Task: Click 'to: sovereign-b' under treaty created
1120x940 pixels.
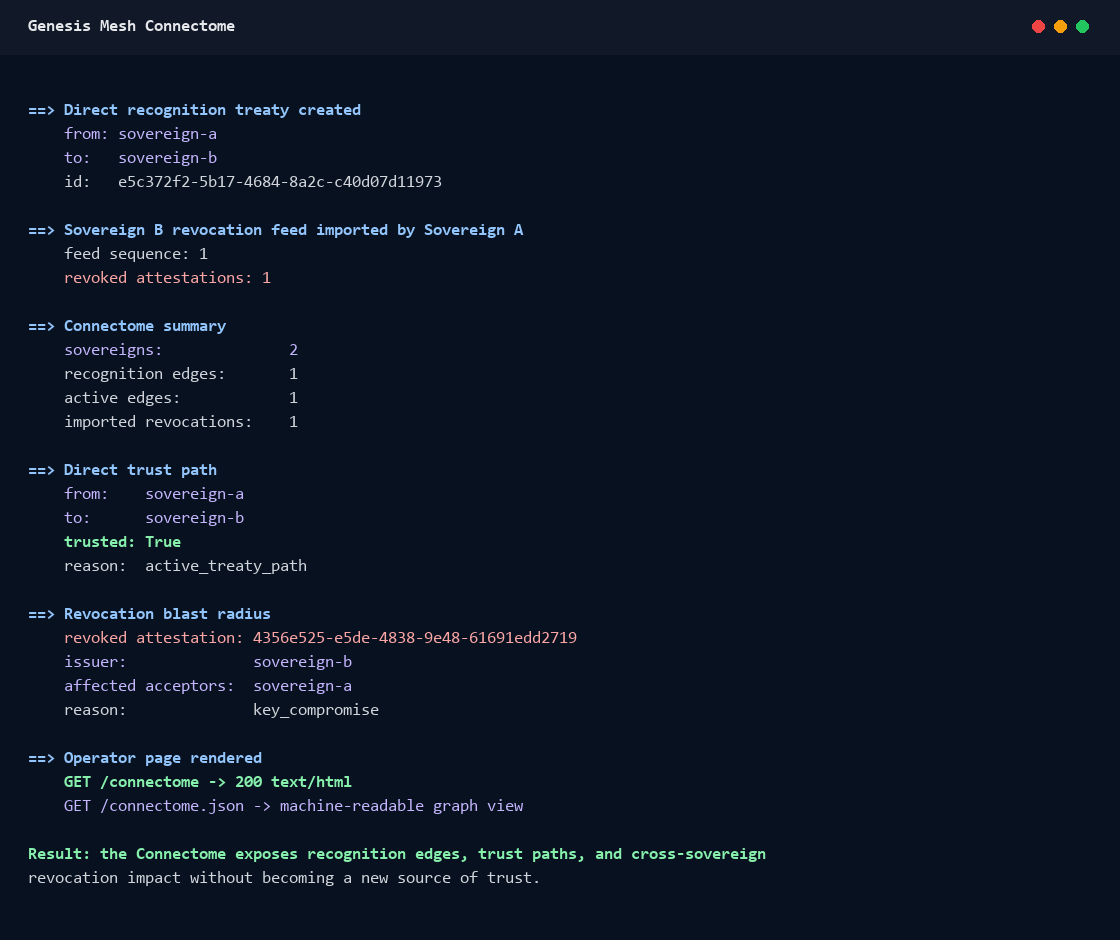Action: [141, 158]
